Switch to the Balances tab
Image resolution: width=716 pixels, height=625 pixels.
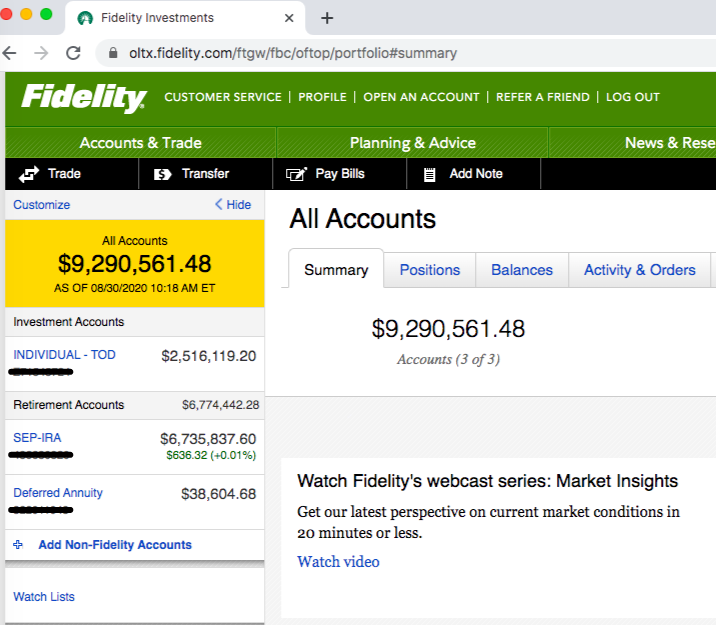(522, 270)
